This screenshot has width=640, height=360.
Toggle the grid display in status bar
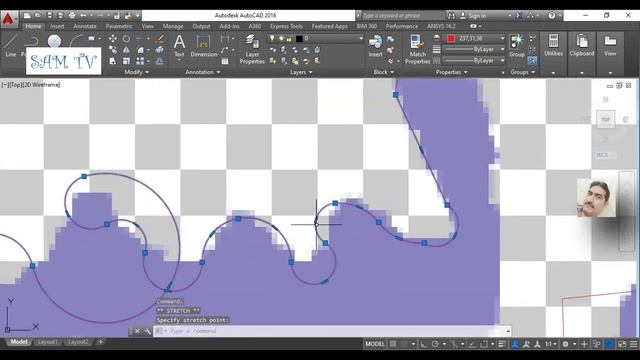[393, 344]
